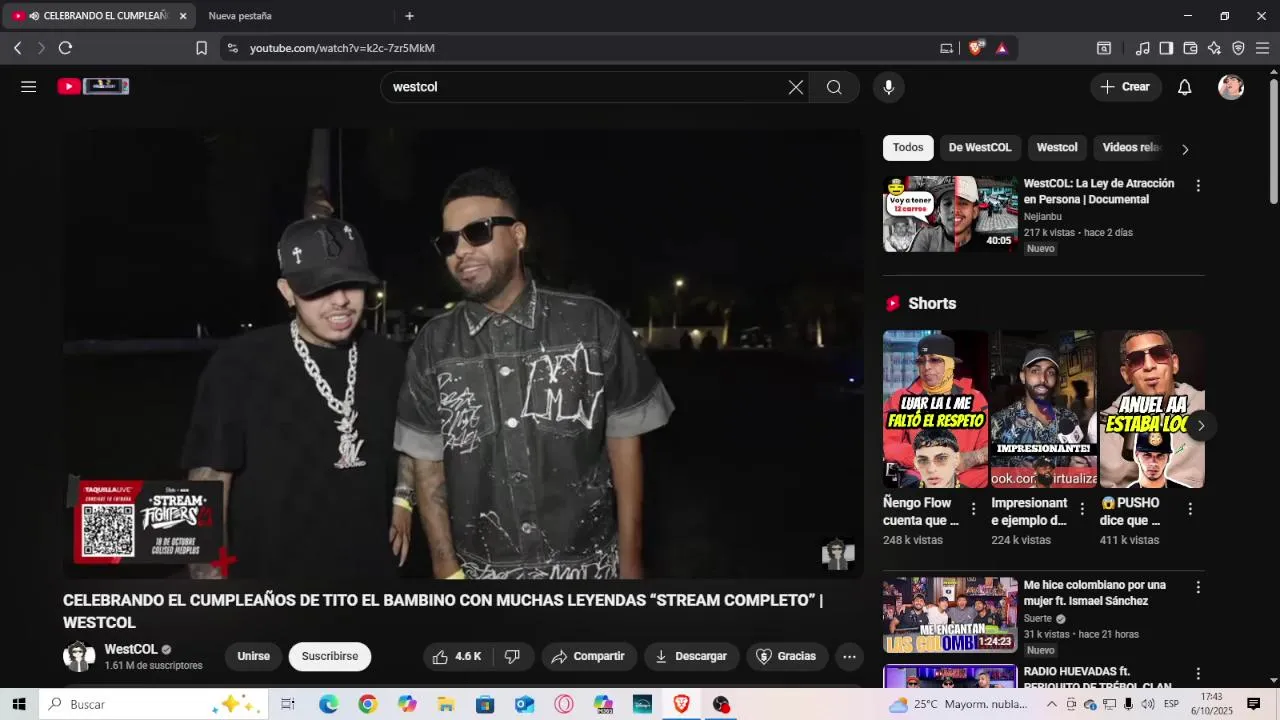
Task: Click the Crear button
Action: [x=1126, y=87]
